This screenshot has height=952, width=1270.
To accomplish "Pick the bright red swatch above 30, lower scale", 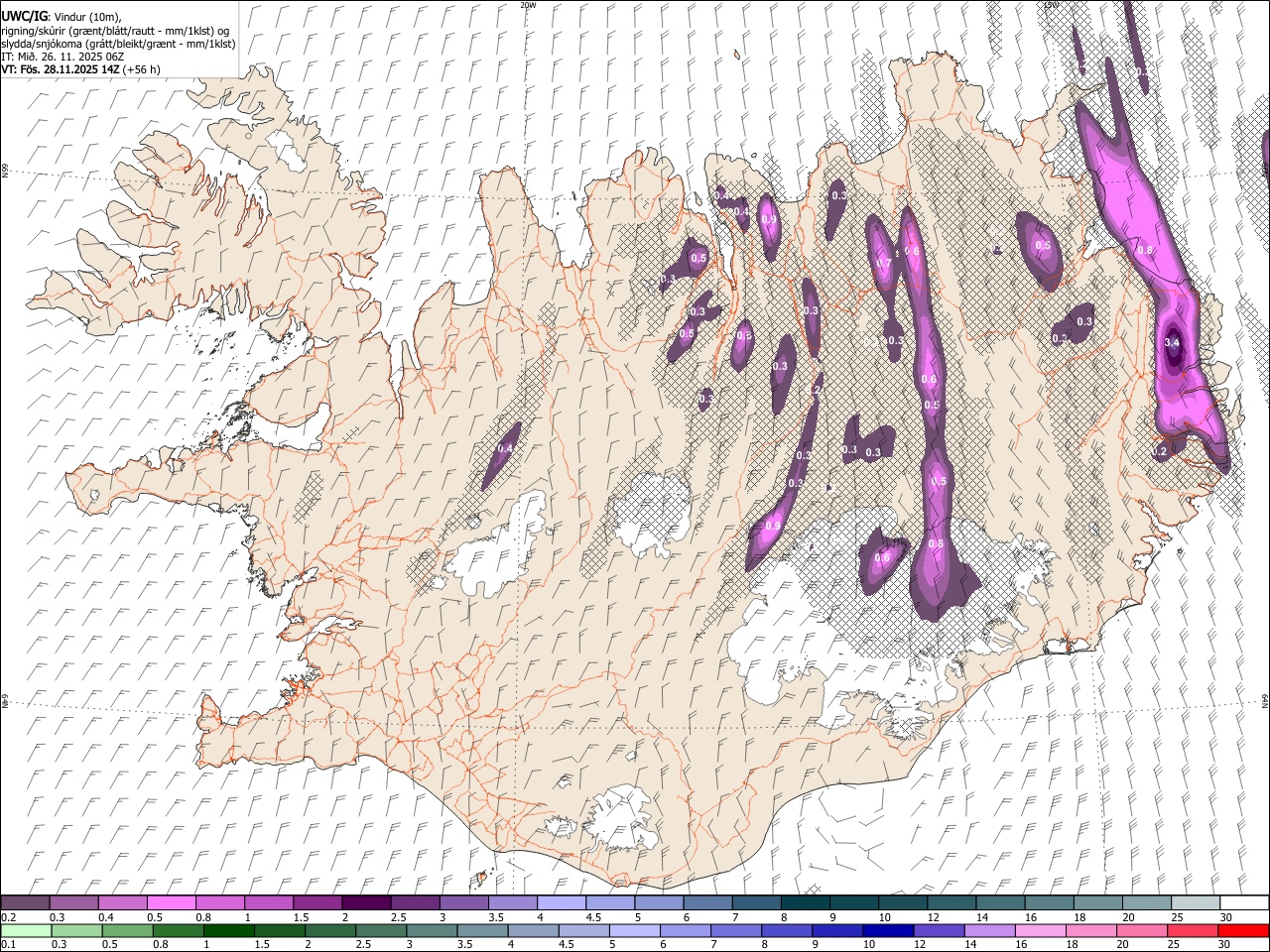I will tap(1244, 930).
